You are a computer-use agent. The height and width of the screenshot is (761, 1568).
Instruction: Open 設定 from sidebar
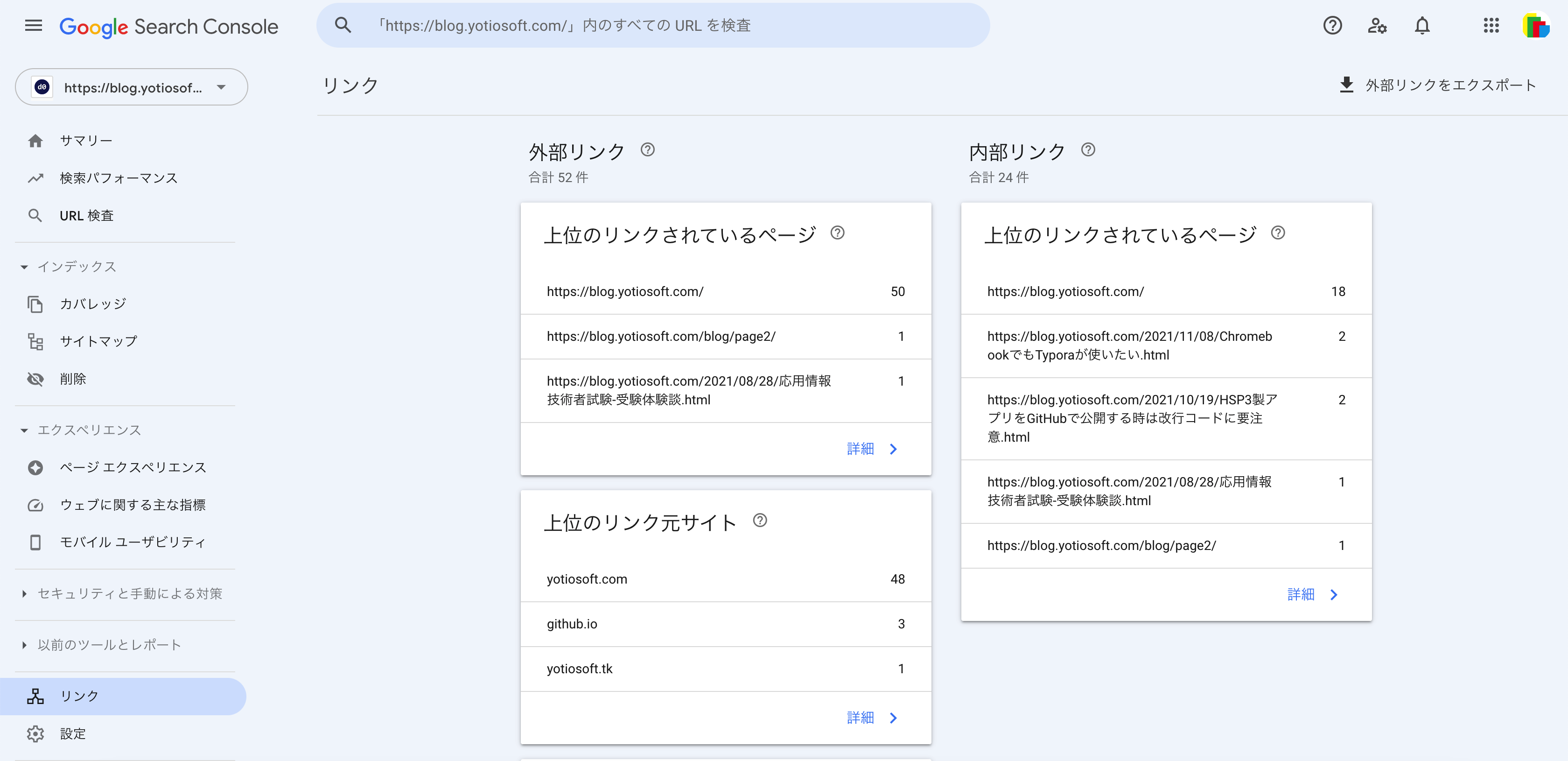click(x=124, y=733)
